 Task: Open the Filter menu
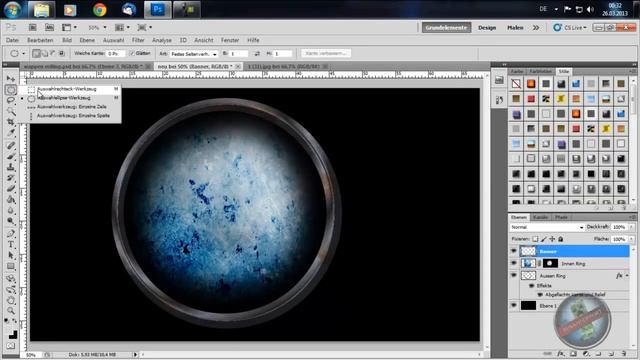[138, 40]
